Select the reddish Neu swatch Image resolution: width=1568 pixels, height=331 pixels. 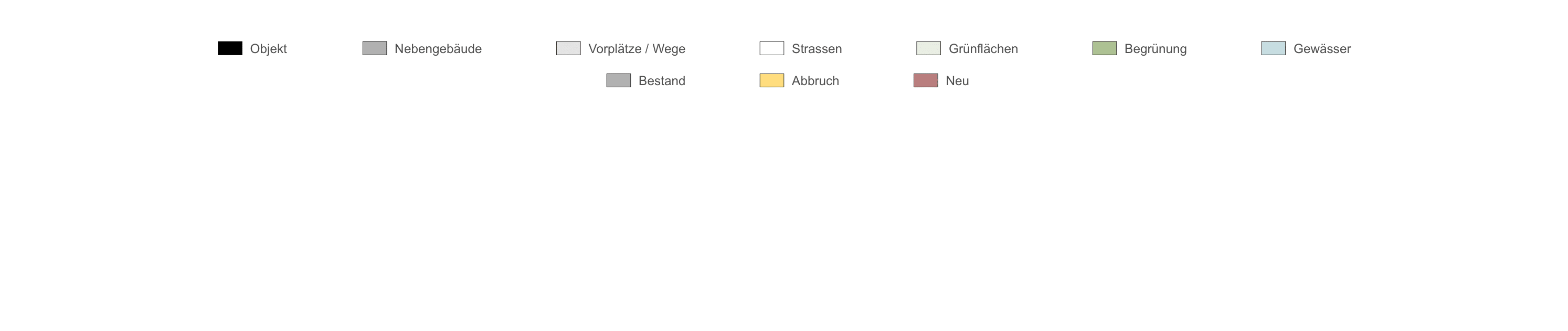[926, 80]
